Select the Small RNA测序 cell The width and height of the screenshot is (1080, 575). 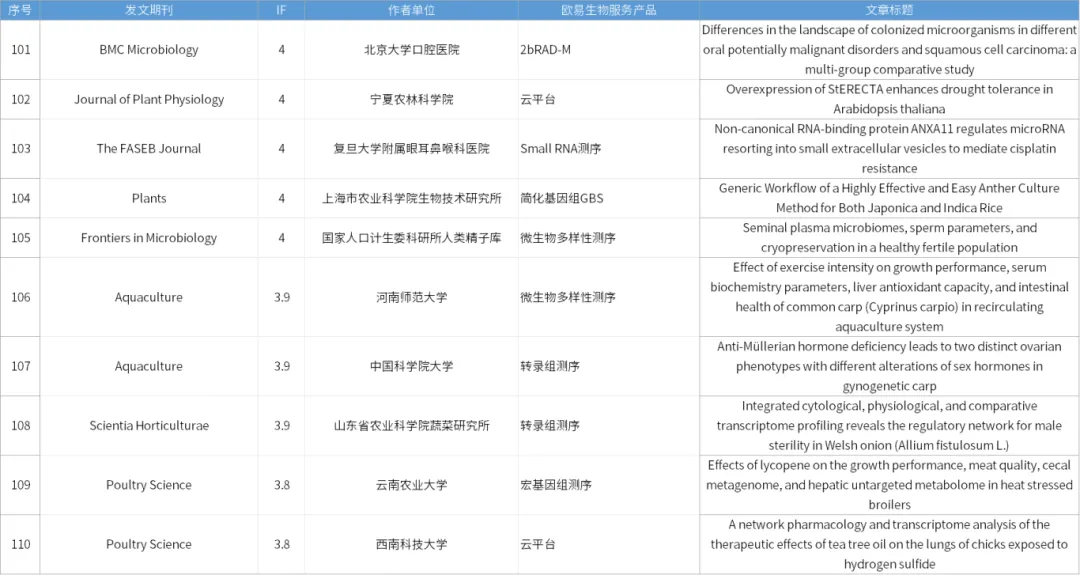pyautogui.click(x=608, y=149)
